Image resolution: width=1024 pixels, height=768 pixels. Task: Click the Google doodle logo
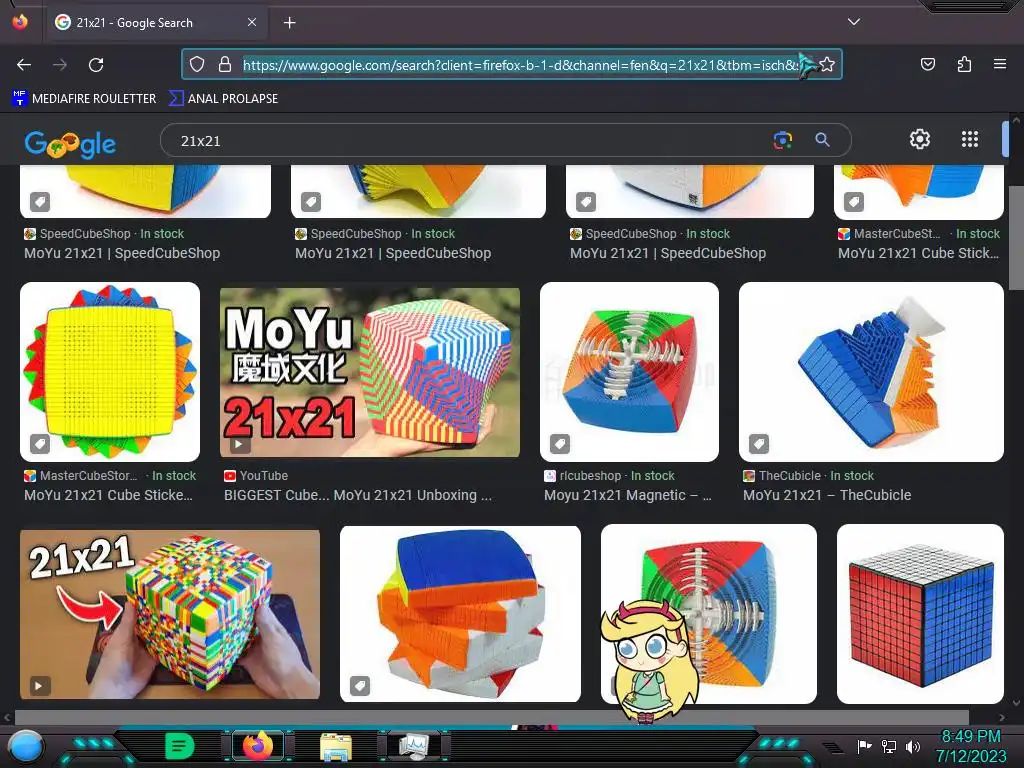(x=70, y=144)
